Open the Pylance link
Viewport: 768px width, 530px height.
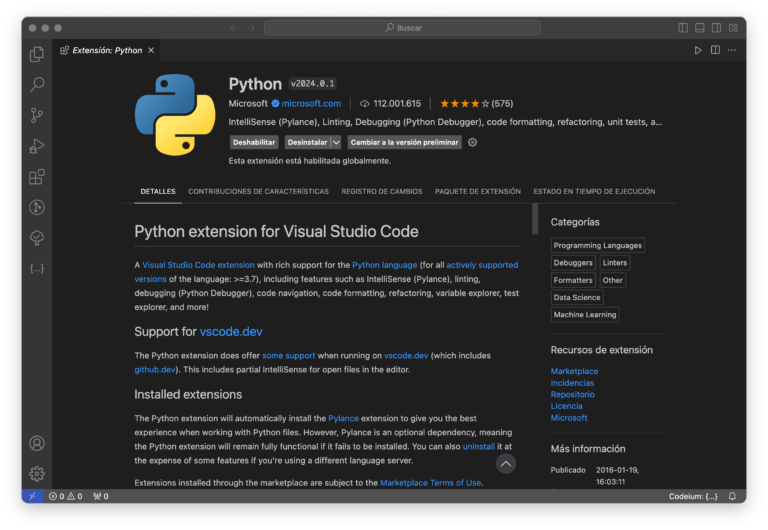[343, 418]
